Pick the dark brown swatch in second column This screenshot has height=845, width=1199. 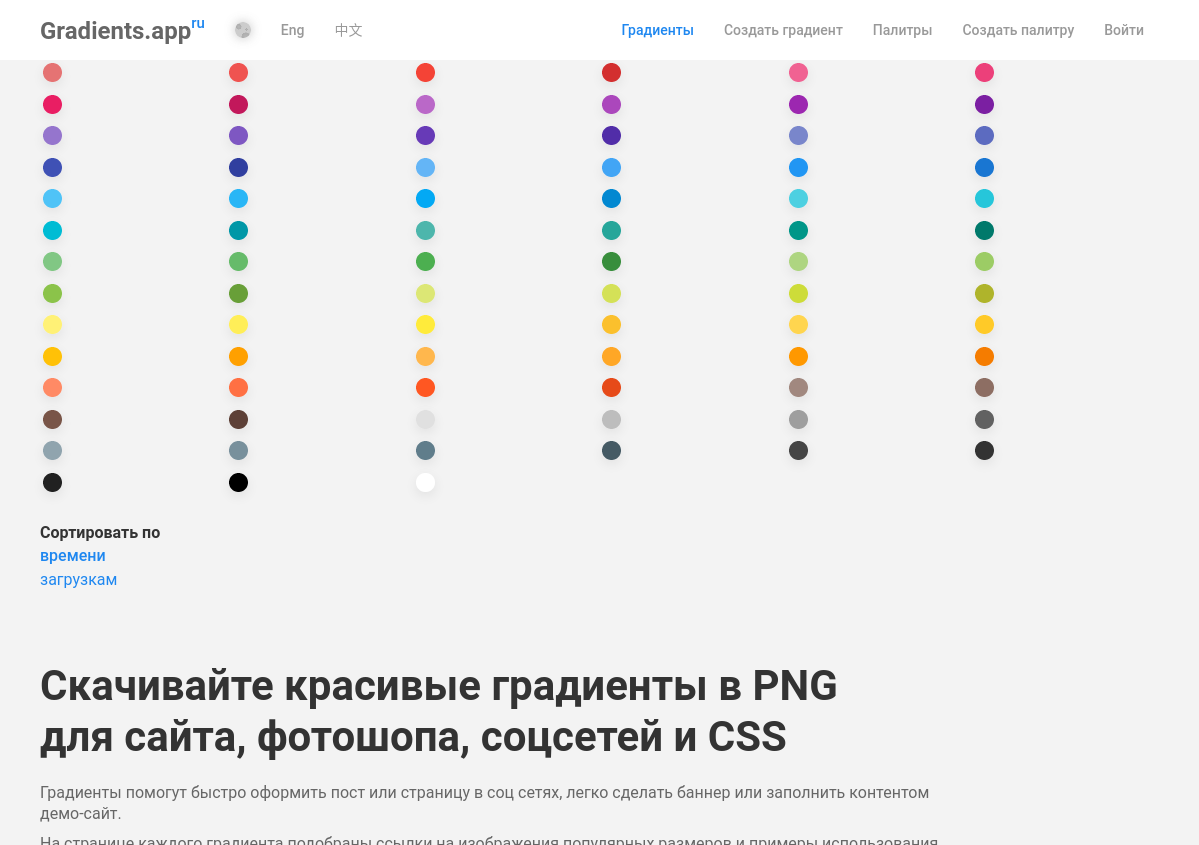tap(239, 419)
